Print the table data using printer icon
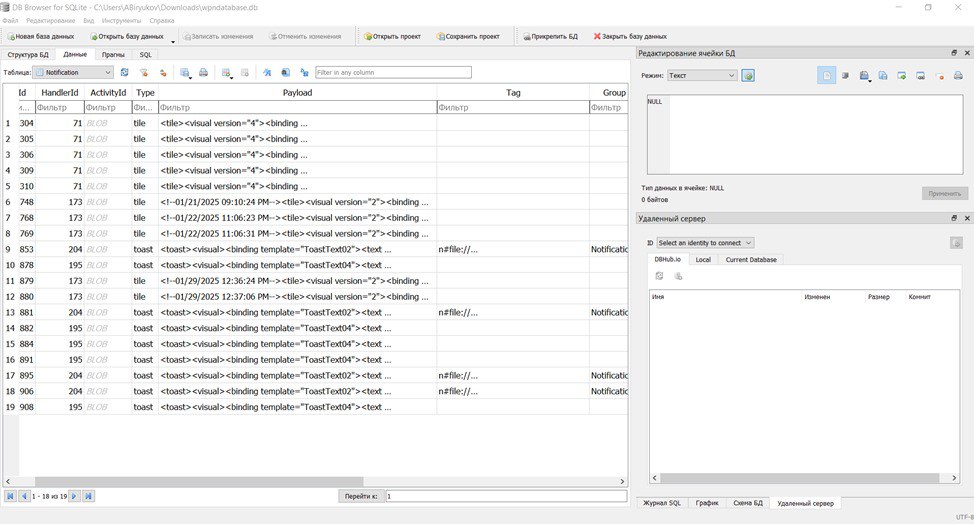The height and width of the screenshot is (524, 974). click(x=203, y=73)
